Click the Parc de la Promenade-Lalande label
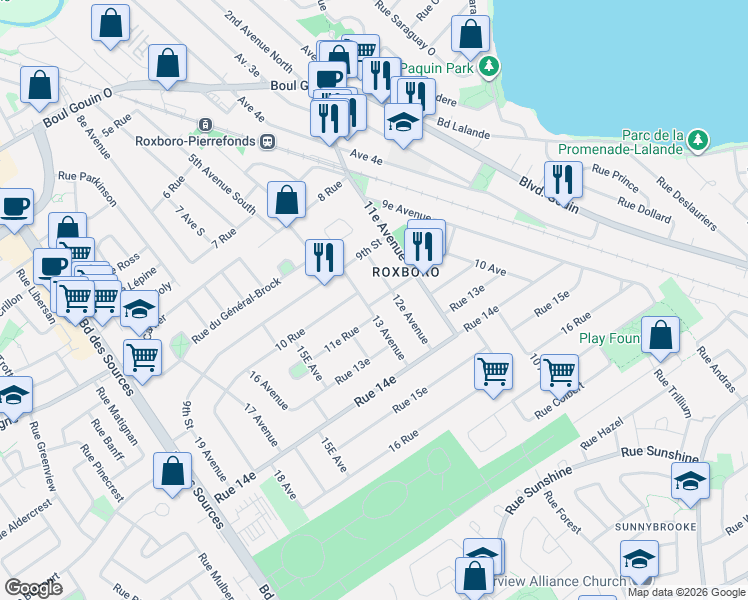The height and width of the screenshot is (600, 748). [621, 142]
